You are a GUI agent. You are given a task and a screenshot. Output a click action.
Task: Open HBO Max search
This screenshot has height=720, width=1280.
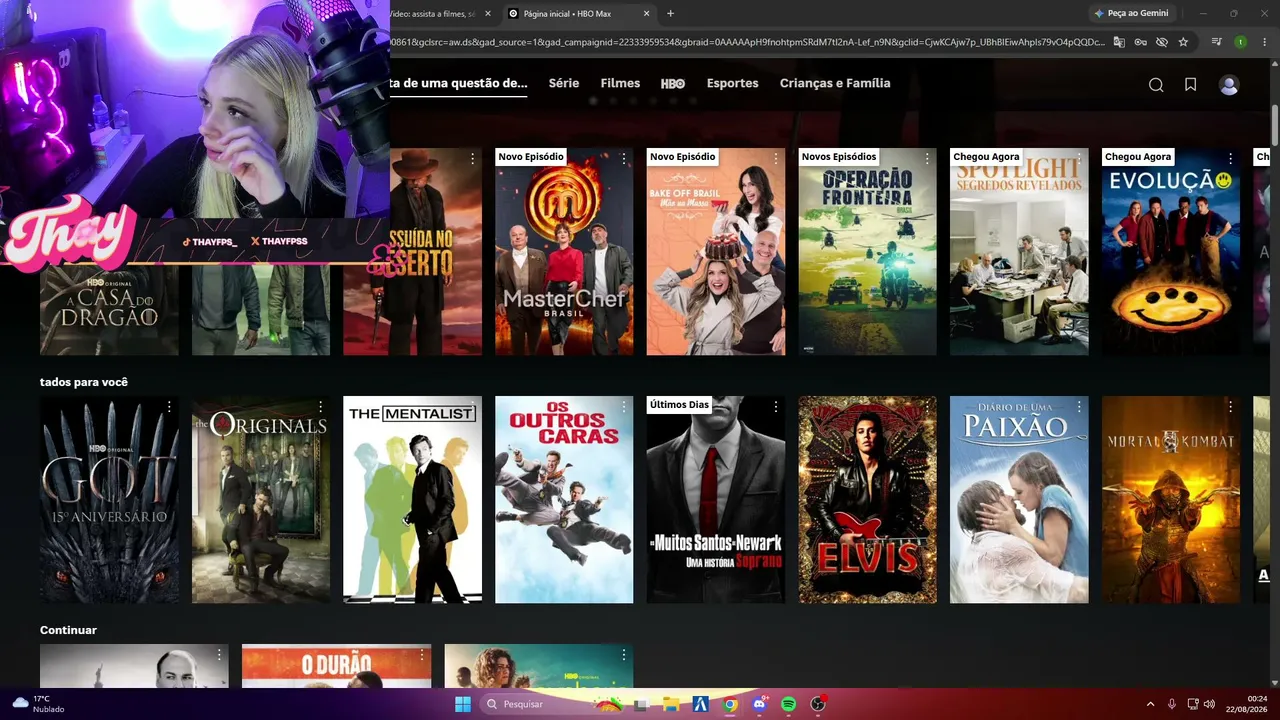click(x=1156, y=85)
